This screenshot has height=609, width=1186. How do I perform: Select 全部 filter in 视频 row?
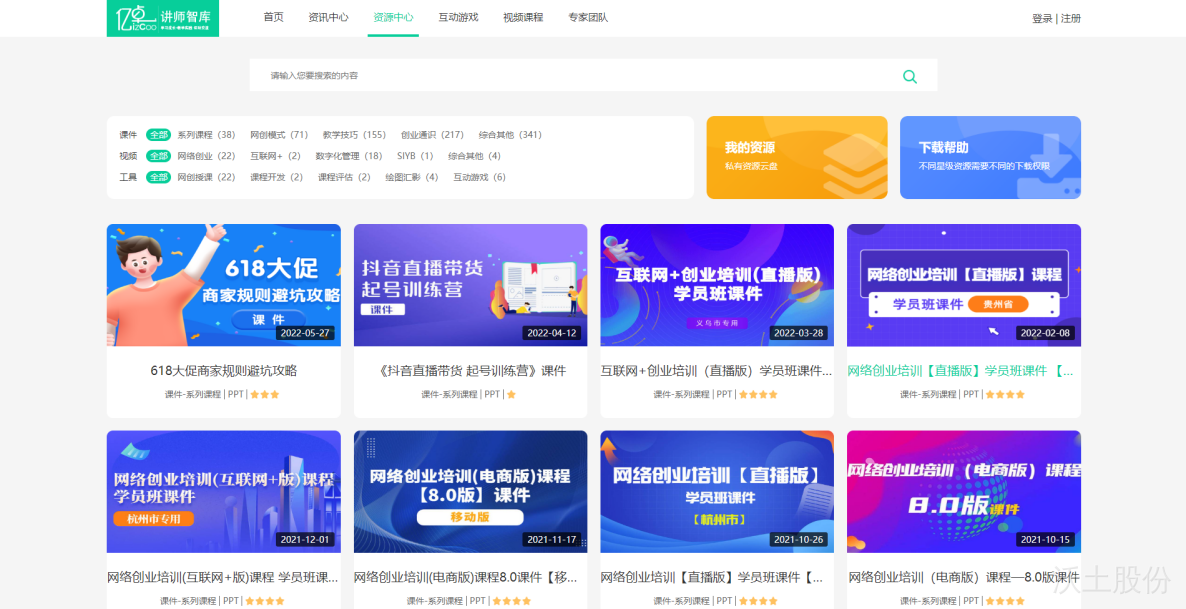pyautogui.click(x=158, y=156)
